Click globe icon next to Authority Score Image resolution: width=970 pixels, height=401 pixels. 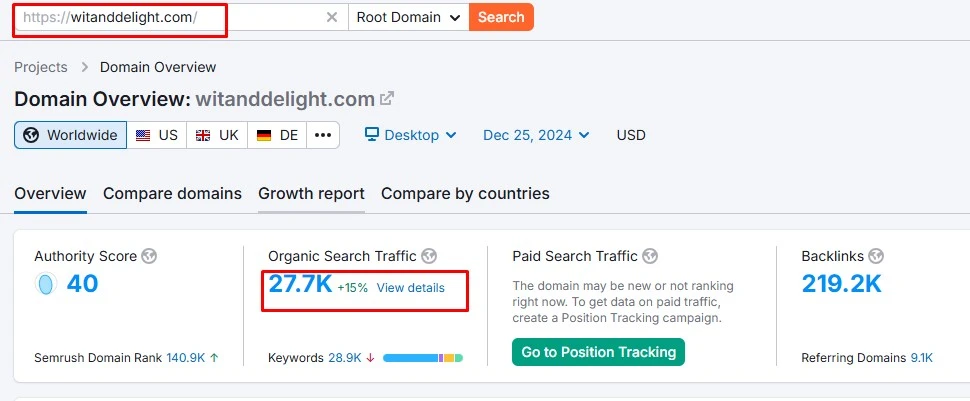pyautogui.click(x=149, y=256)
